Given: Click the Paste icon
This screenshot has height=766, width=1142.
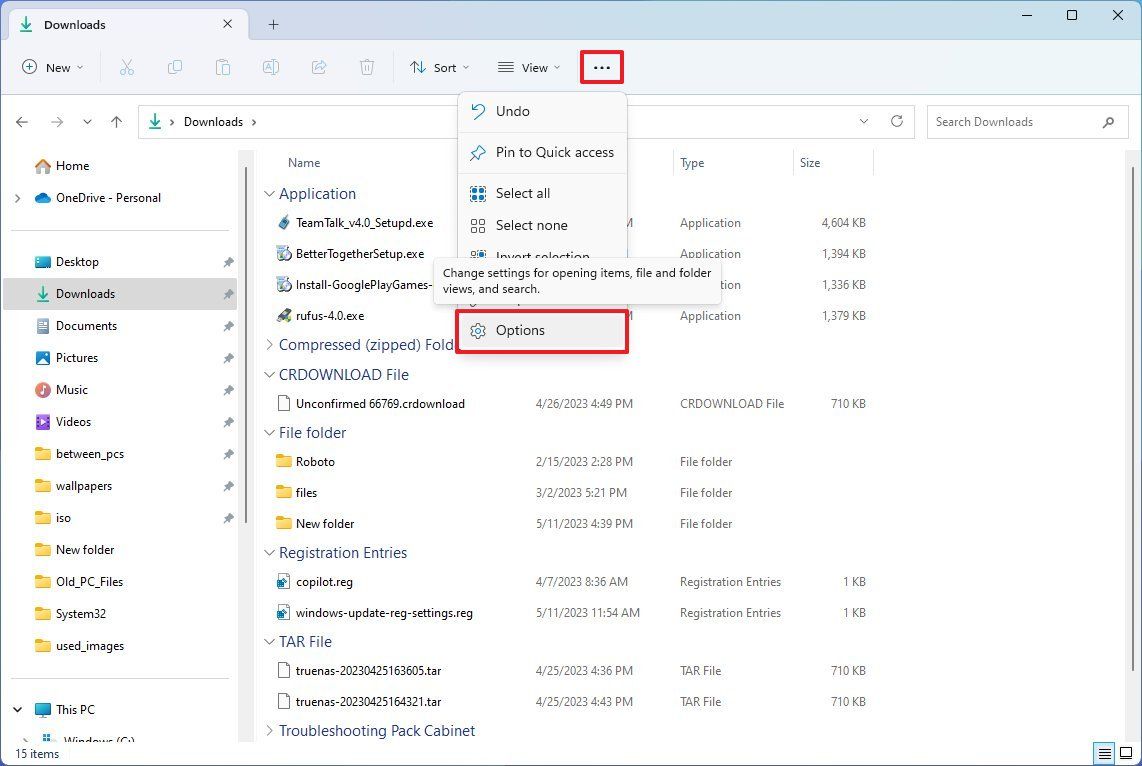Looking at the screenshot, I should coord(222,67).
